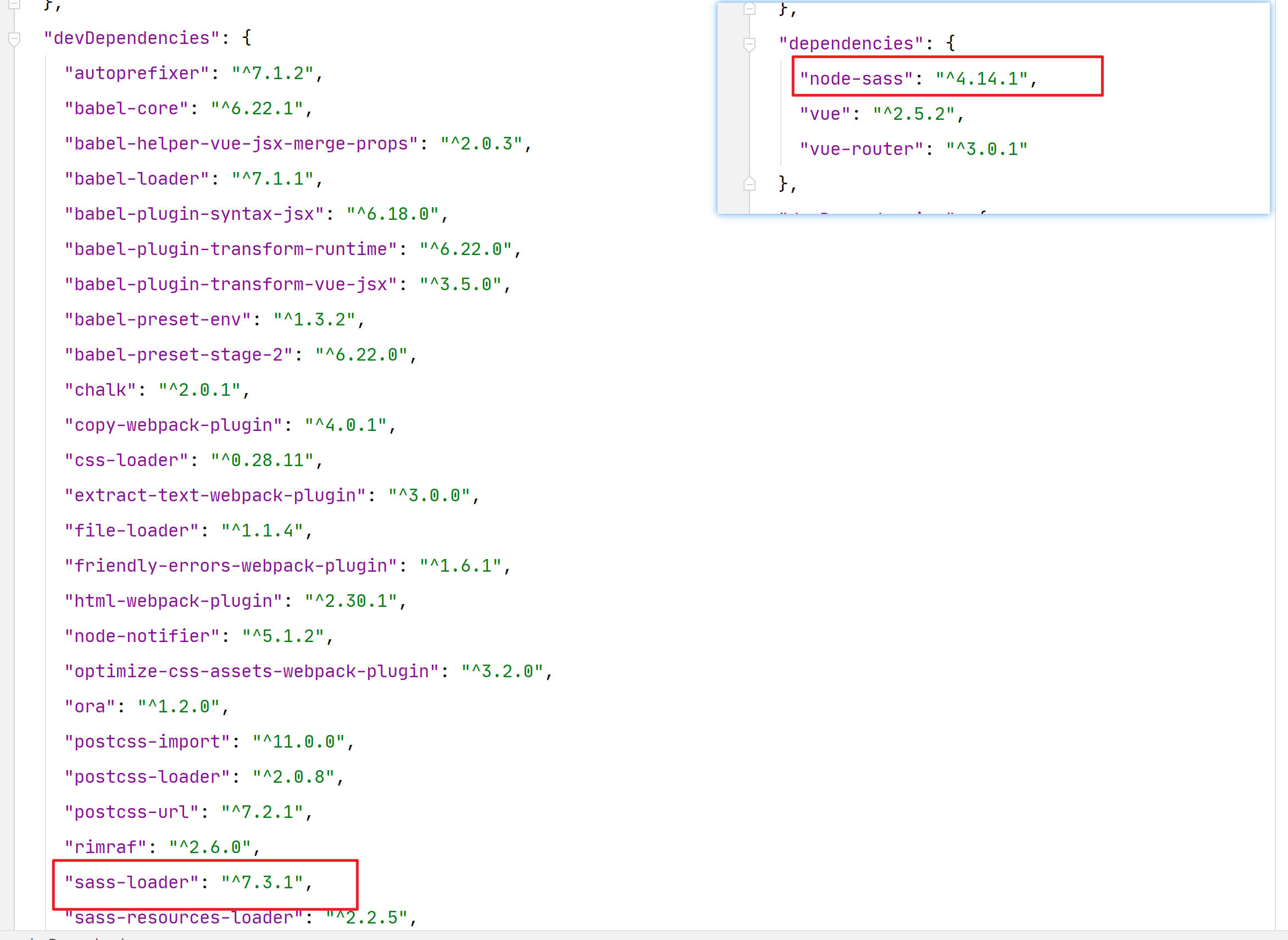Screen dimensions: 1288x940
Task: Click the "devDependencies" key text
Action: 131,38
